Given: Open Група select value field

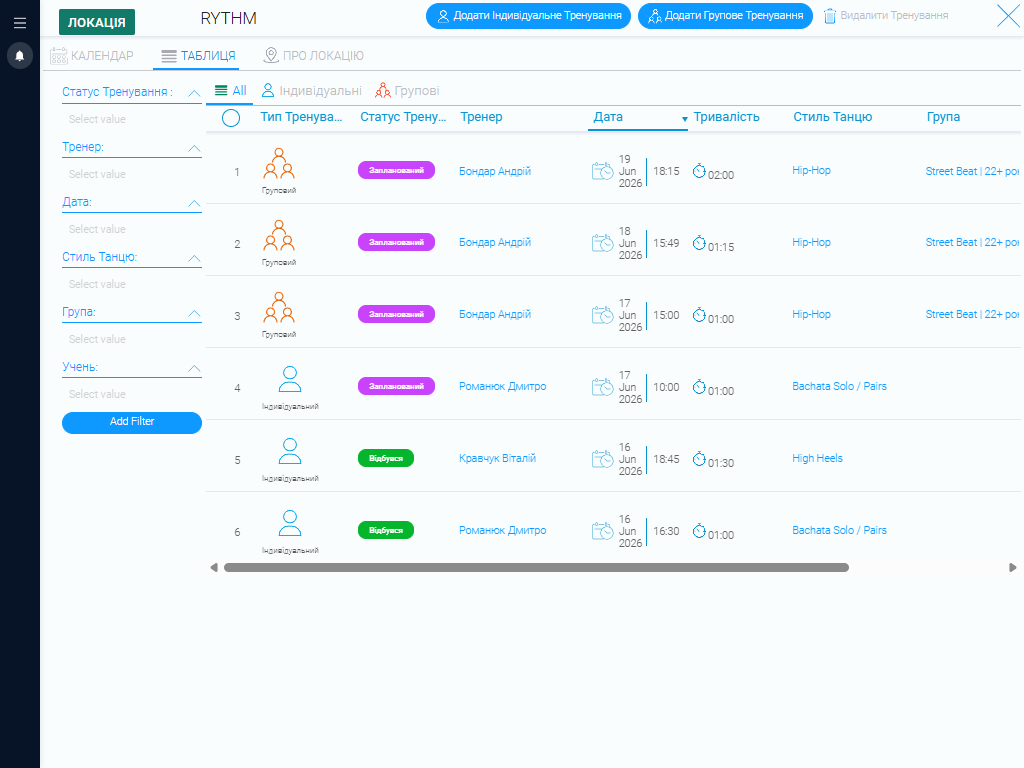Looking at the screenshot, I should click(x=132, y=339).
